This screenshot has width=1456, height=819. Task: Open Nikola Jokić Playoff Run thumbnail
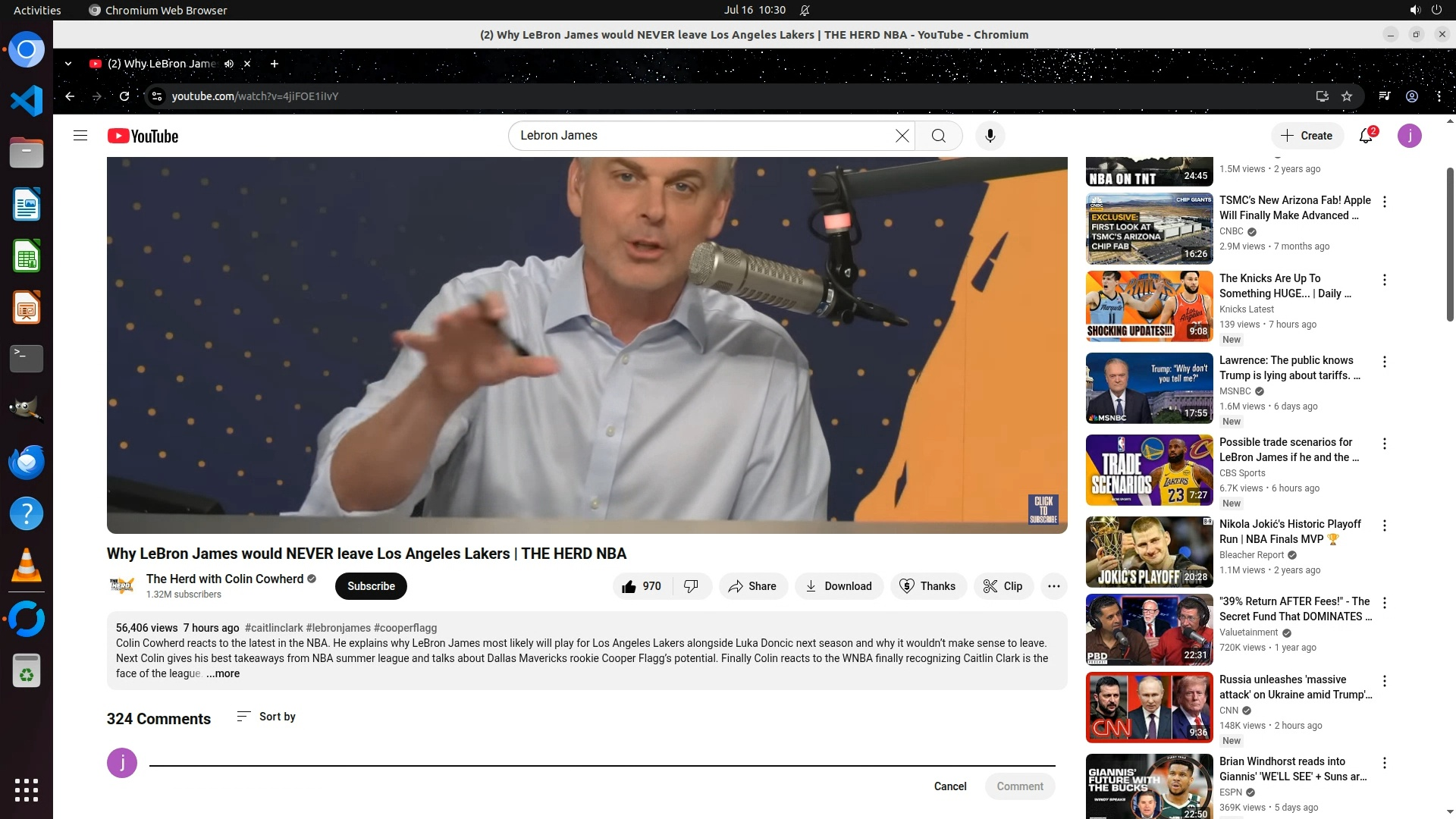tap(1149, 551)
